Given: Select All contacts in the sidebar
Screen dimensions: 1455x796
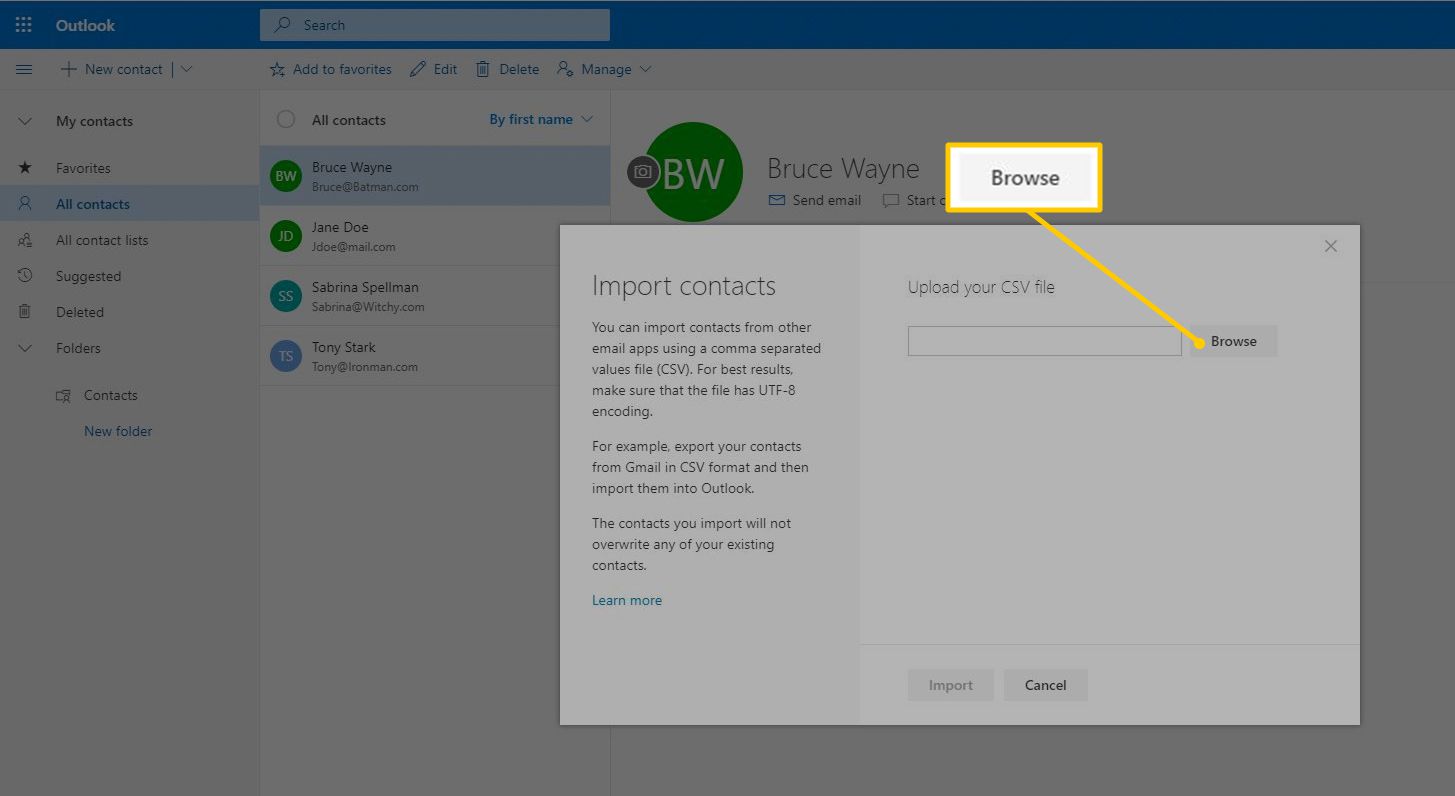Looking at the screenshot, I should click(129, 204).
